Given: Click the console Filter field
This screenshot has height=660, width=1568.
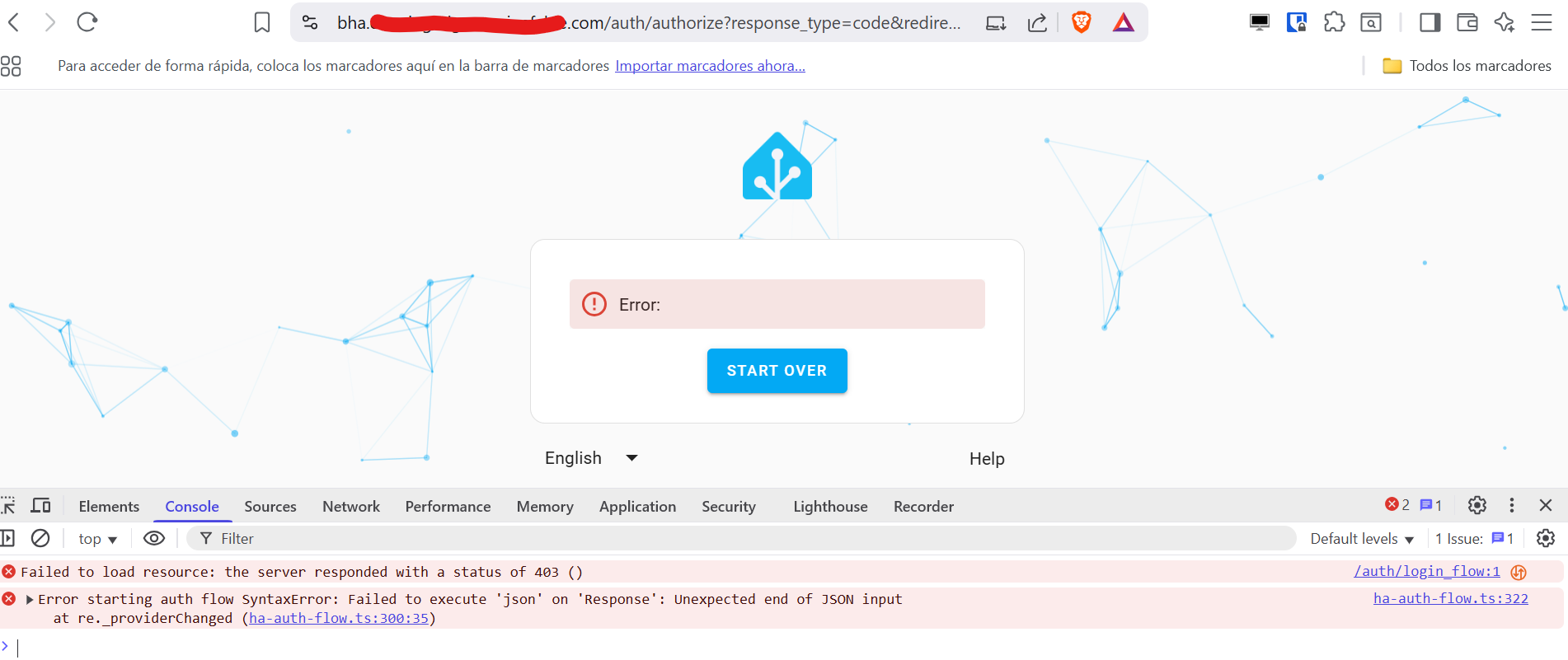Looking at the screenshot, I should (741, 538).
